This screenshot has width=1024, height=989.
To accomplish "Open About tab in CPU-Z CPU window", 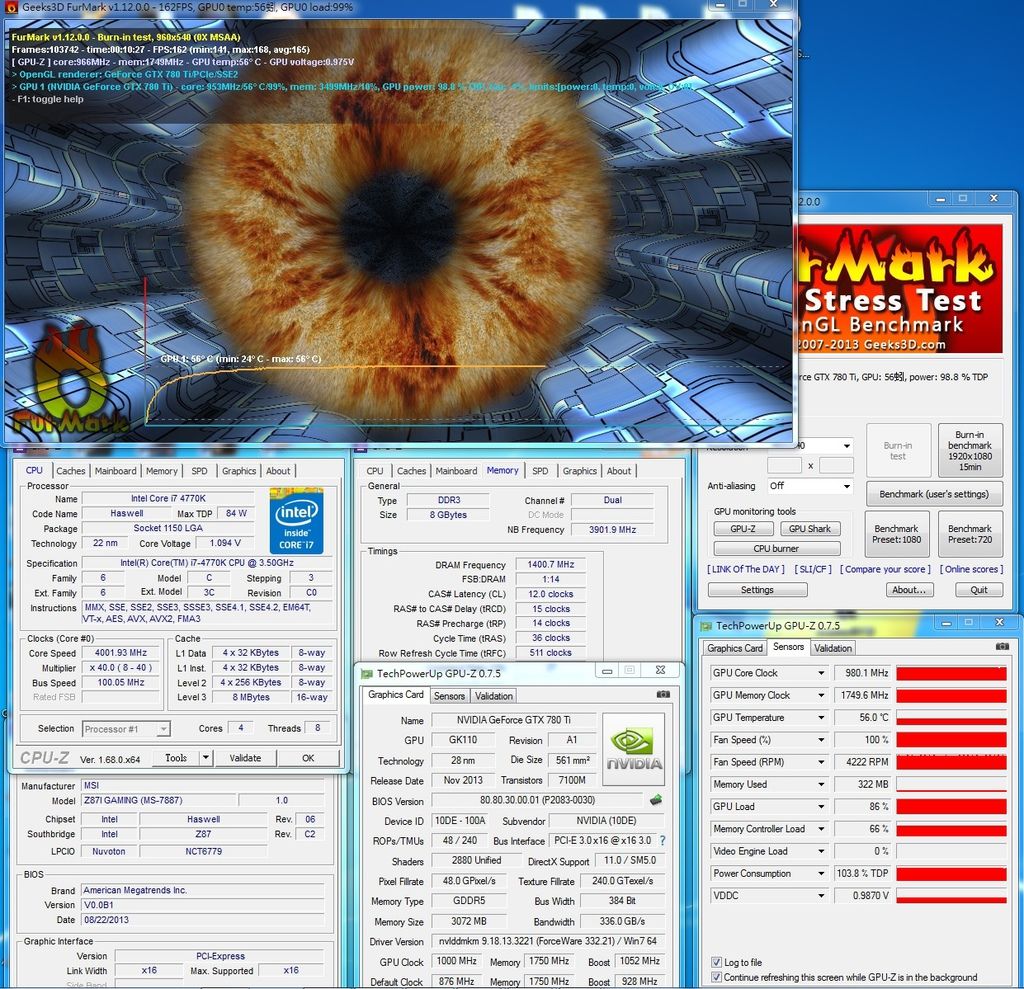I will (x=278, y=470).
